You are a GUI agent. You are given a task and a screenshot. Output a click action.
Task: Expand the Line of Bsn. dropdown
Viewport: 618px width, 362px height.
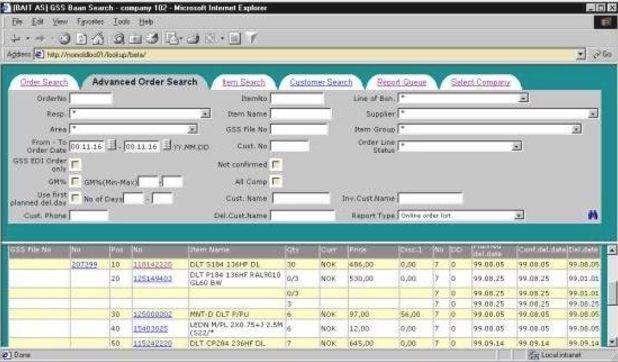pos(523,98)
